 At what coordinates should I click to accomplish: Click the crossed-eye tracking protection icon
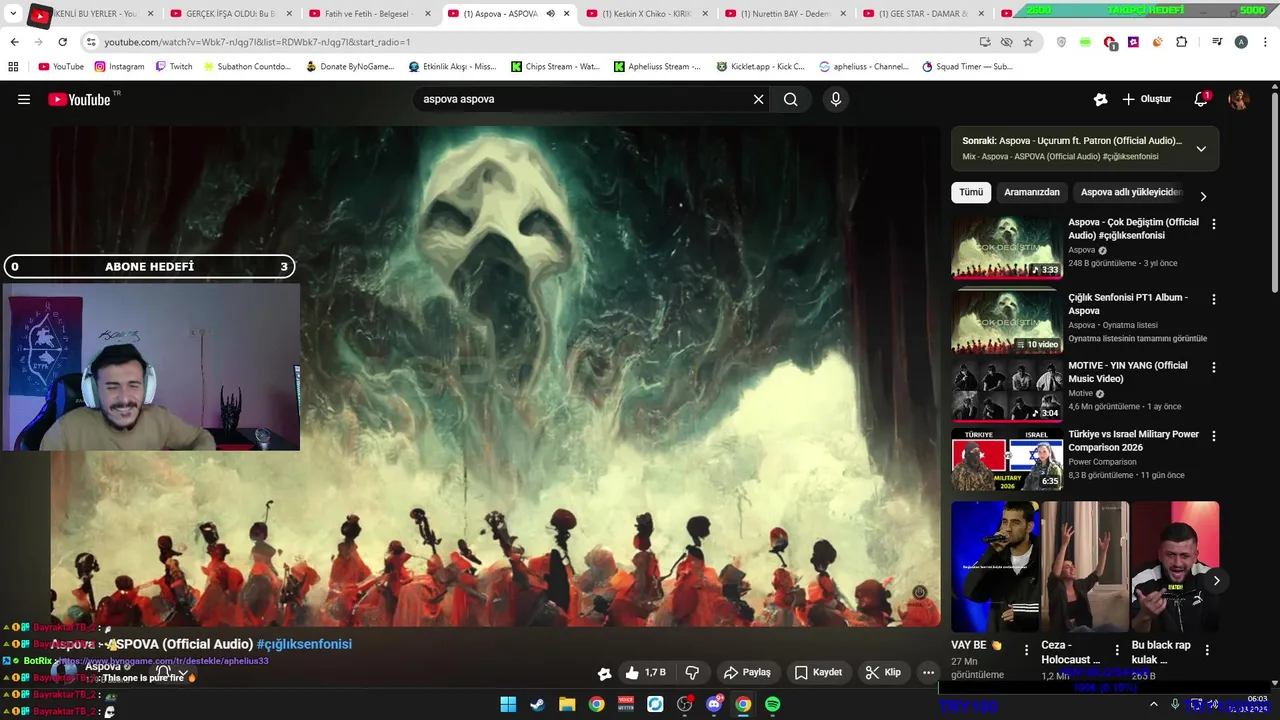[x=1006, y=42]
